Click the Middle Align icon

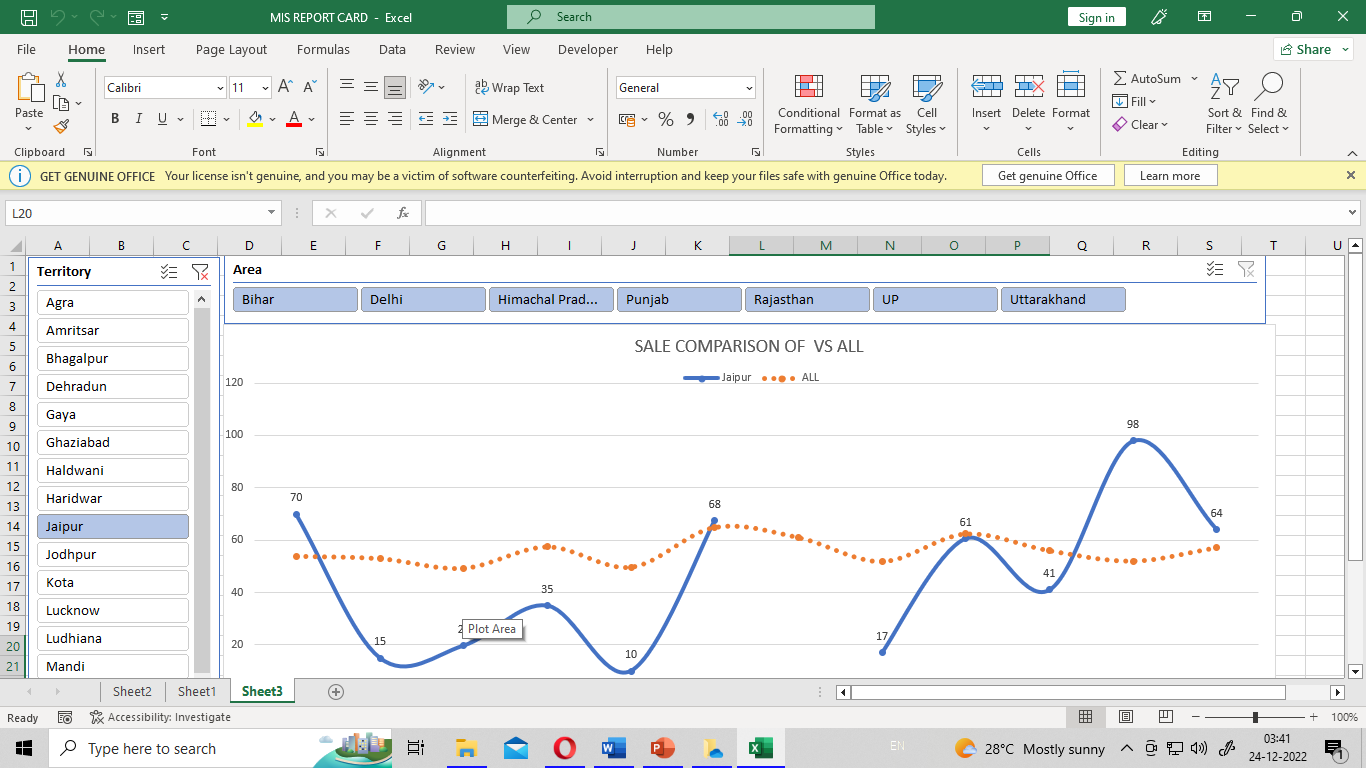pos(371,87)
